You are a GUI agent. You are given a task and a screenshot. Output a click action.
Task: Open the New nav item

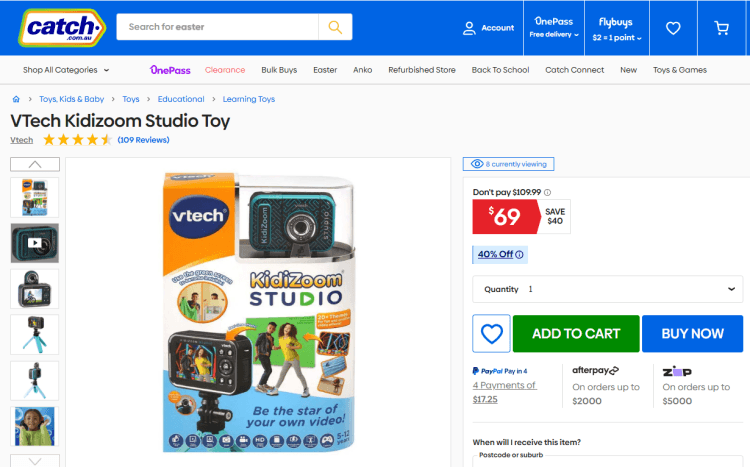tap(628, 70)
